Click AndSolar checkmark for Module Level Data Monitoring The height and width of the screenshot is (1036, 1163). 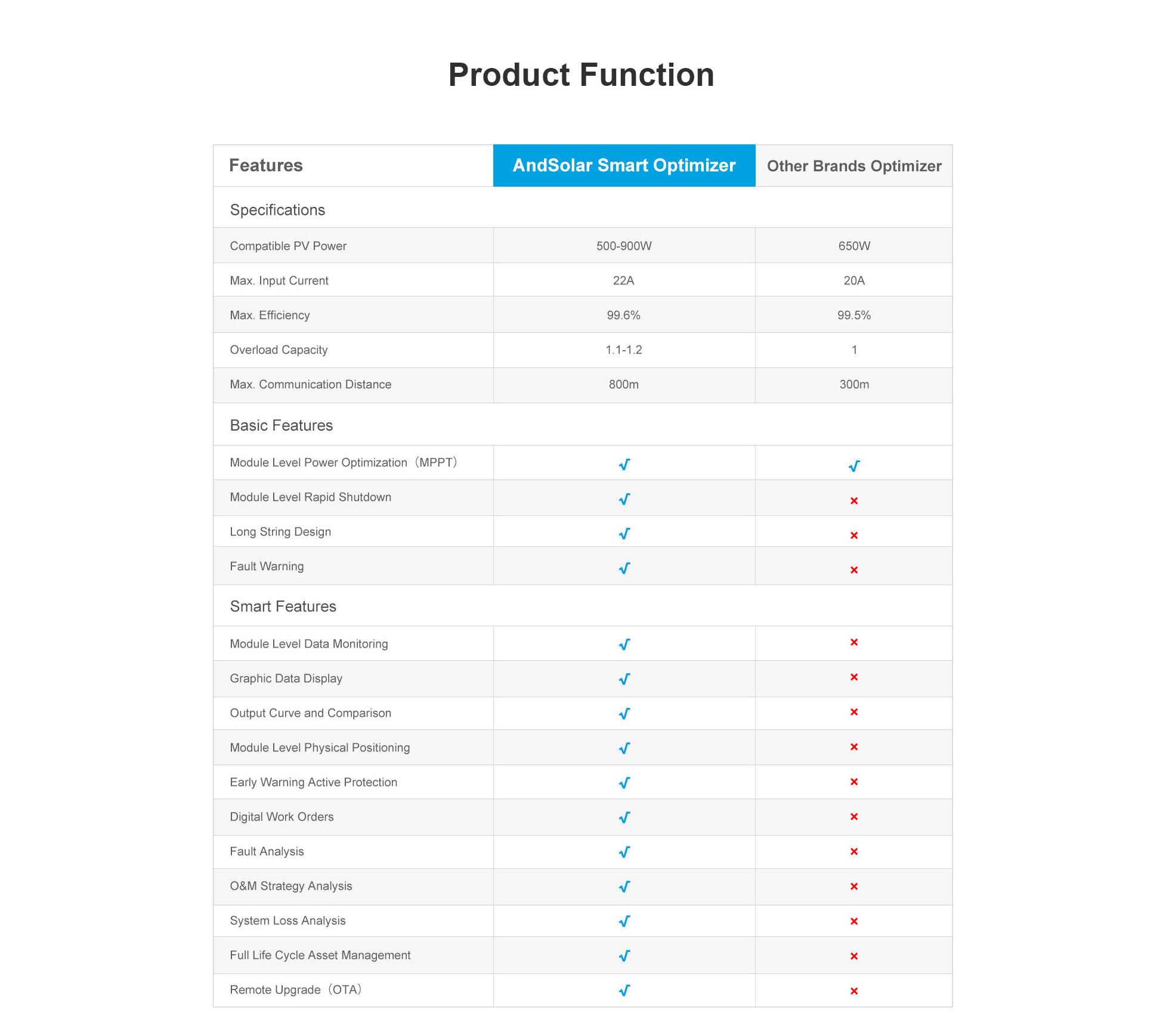tap(624, 645)
